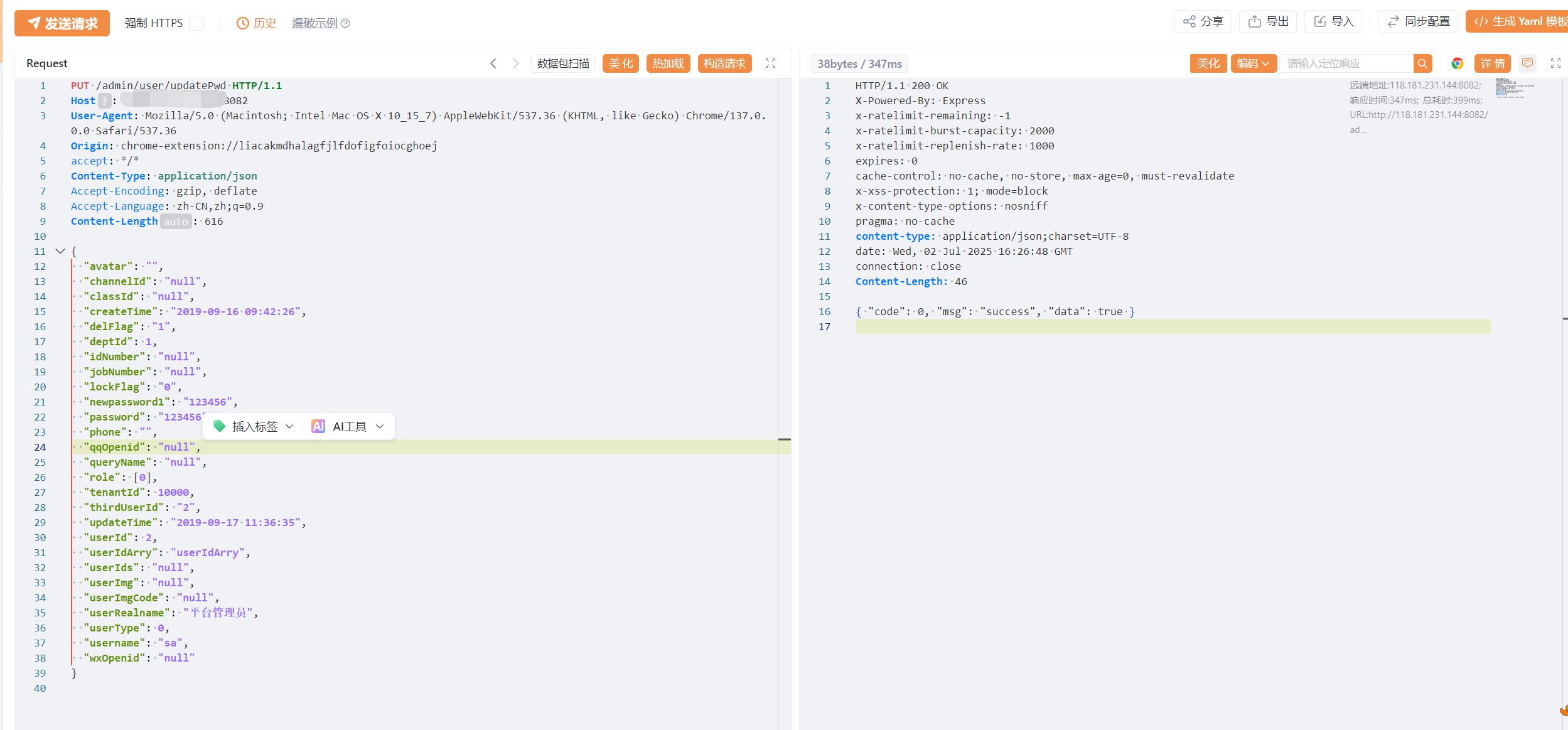Click the "newpassword1" line in request body
1568x730 pixels.
(x=160, y=402)
